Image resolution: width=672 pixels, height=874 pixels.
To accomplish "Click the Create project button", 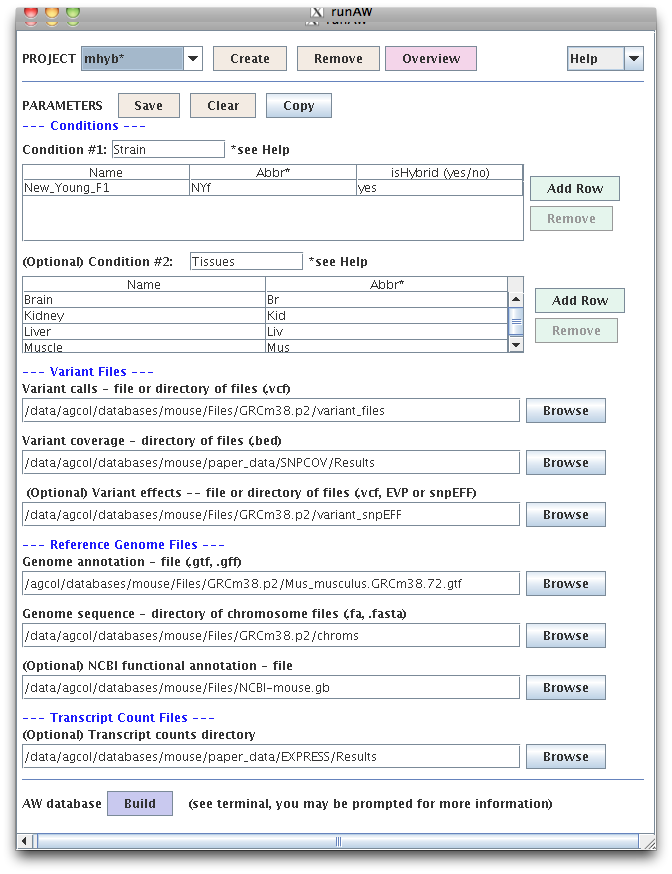I will [249, 59].
